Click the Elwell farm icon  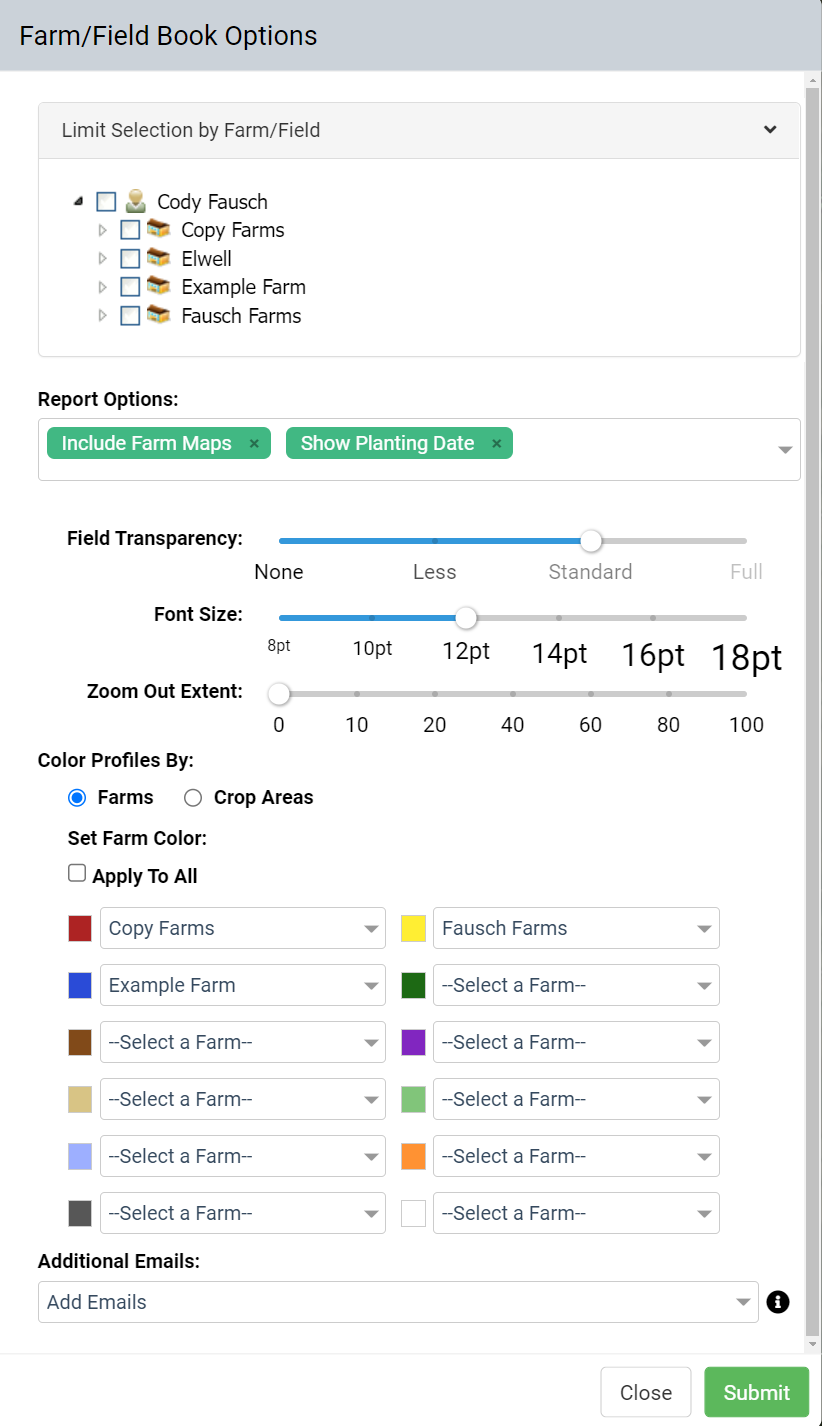click(158, 258)
